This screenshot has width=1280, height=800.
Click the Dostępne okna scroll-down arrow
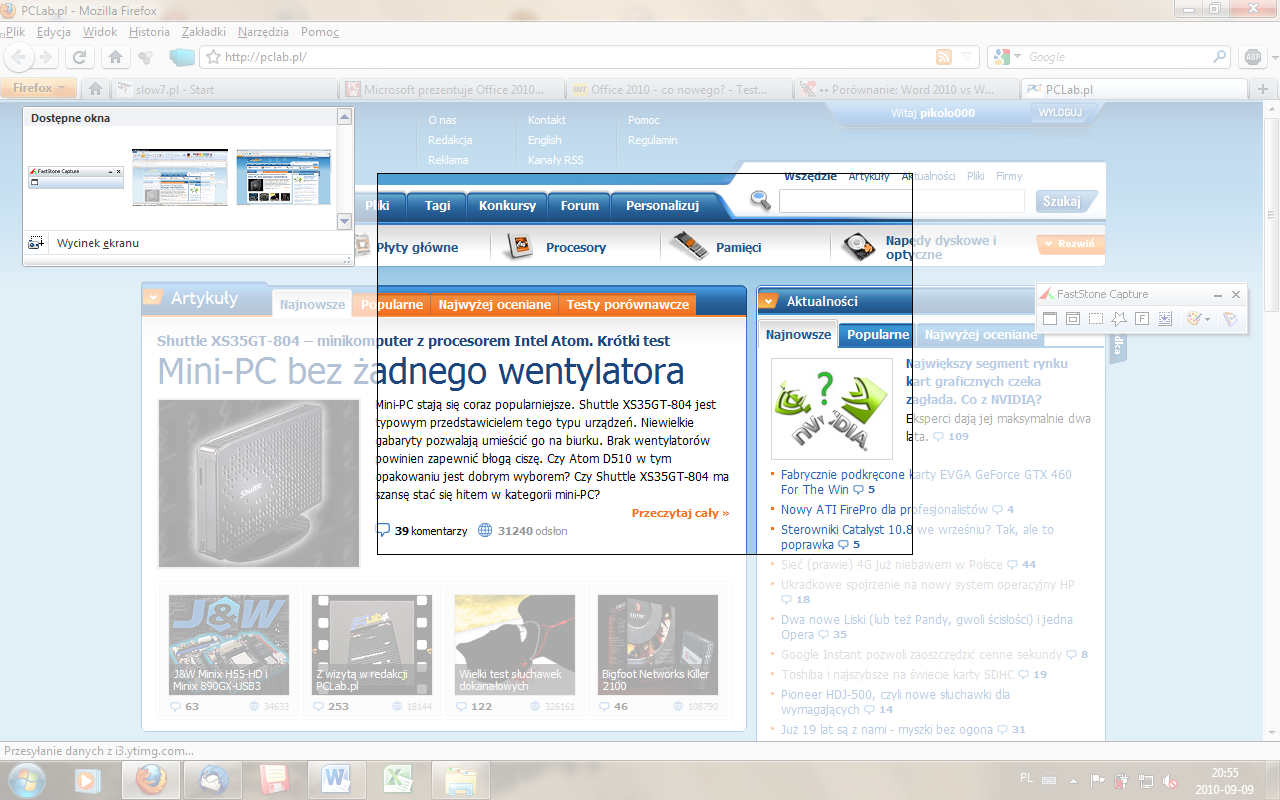tap(345, 221)
